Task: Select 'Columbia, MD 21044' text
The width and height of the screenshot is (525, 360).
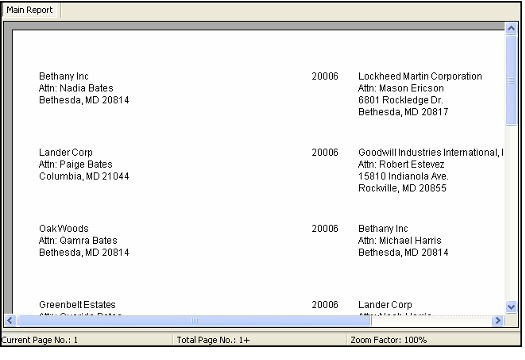Action: point(84,176)
